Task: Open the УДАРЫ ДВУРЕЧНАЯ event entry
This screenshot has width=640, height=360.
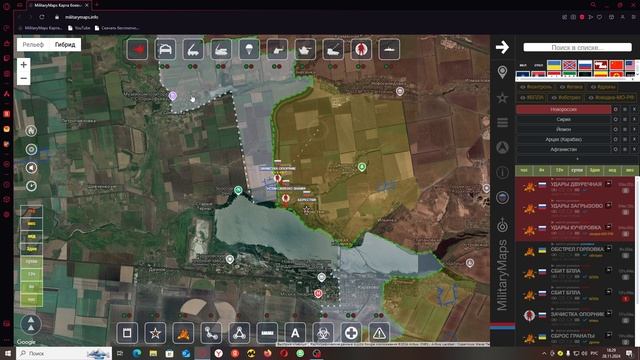Action: point(575,187)
